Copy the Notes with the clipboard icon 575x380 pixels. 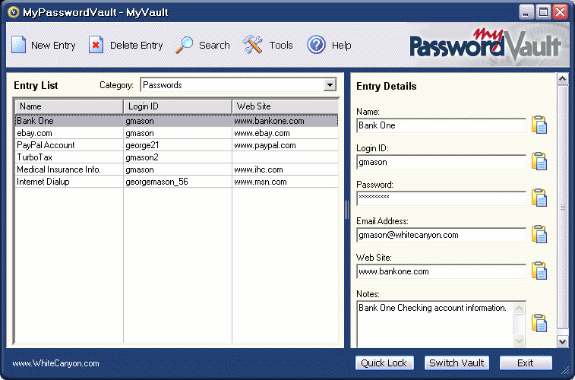tap(539, 323)
